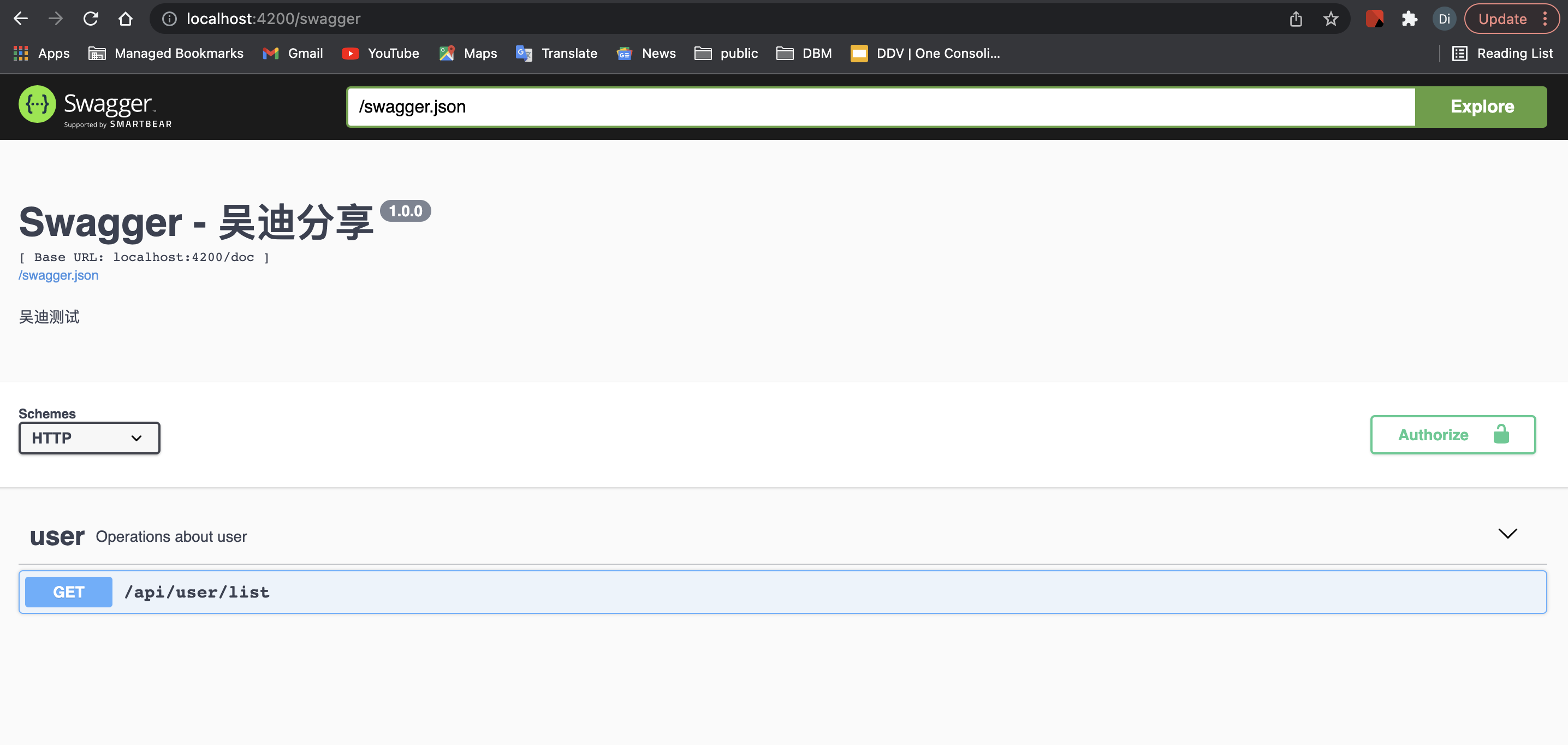Click the site info icon beside URL
1568x745 pixels.
pos(169,19)
